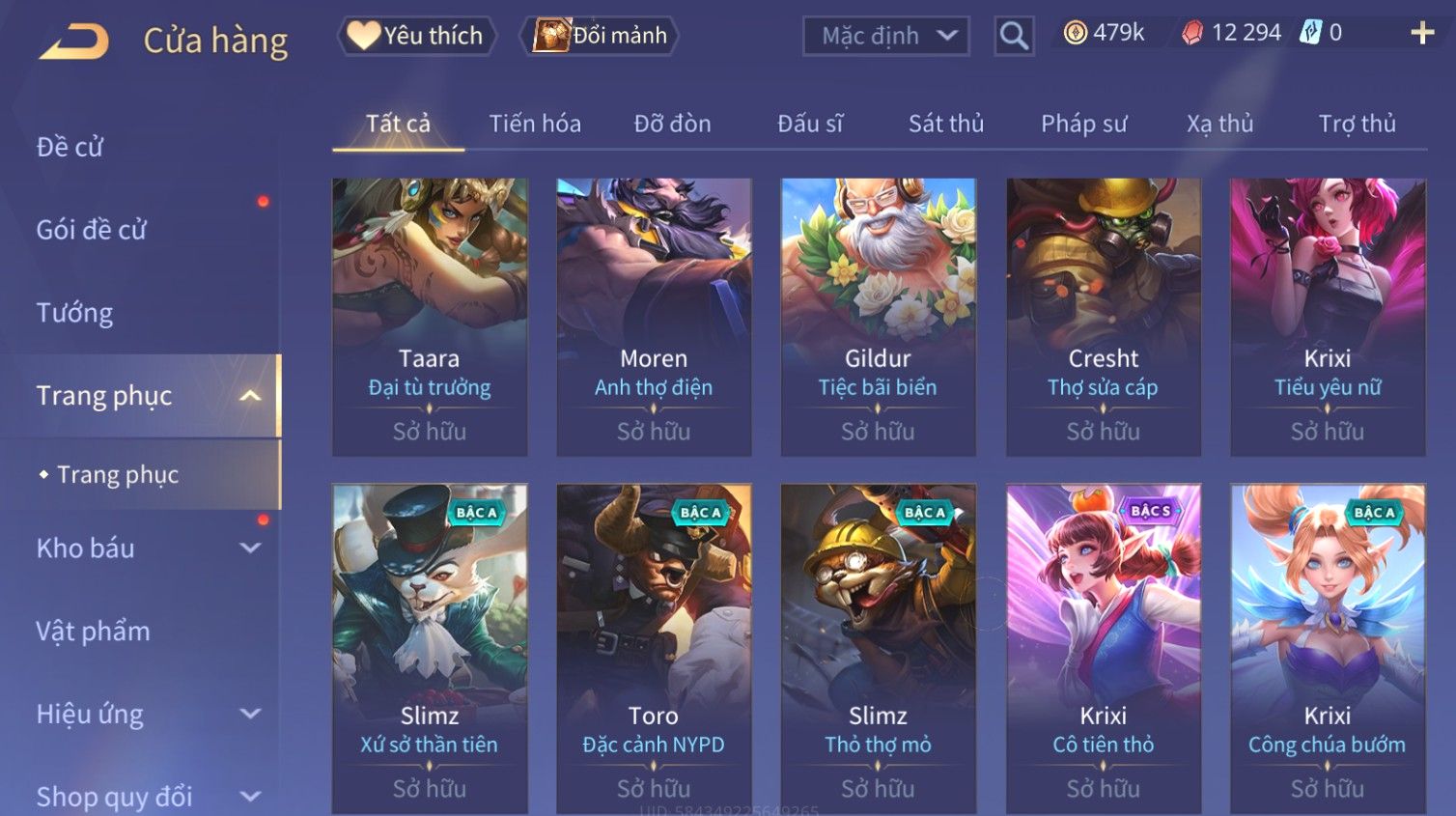
Task: Tap the gold coin 479k icon
Action: (x=1076, y=33)
